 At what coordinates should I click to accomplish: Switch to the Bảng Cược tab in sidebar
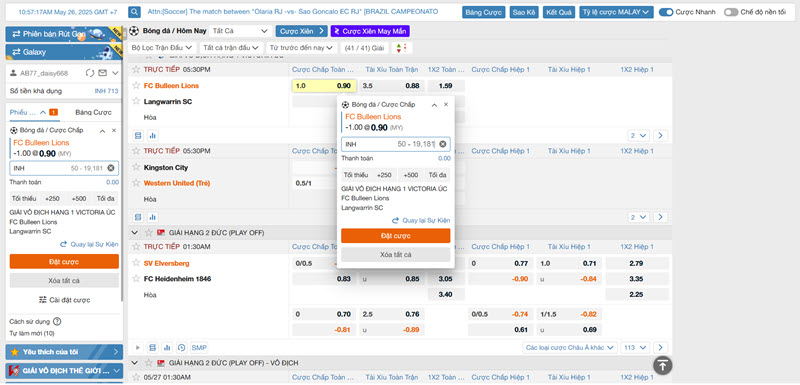tap(93, 112)
